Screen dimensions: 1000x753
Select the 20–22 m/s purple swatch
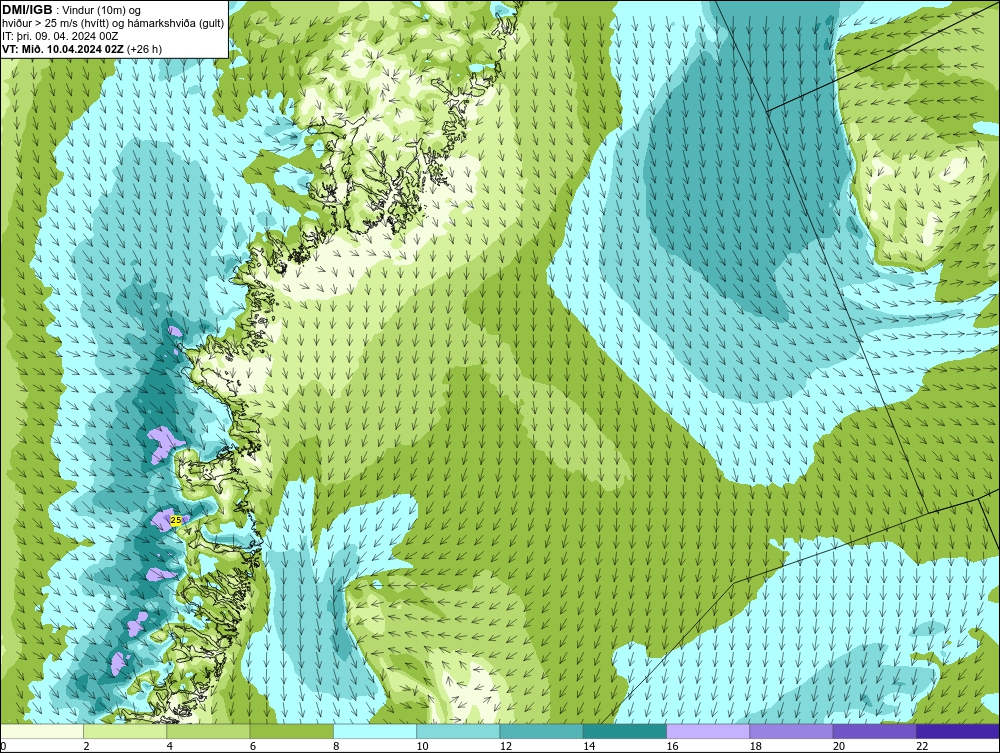tap(874, 731)
